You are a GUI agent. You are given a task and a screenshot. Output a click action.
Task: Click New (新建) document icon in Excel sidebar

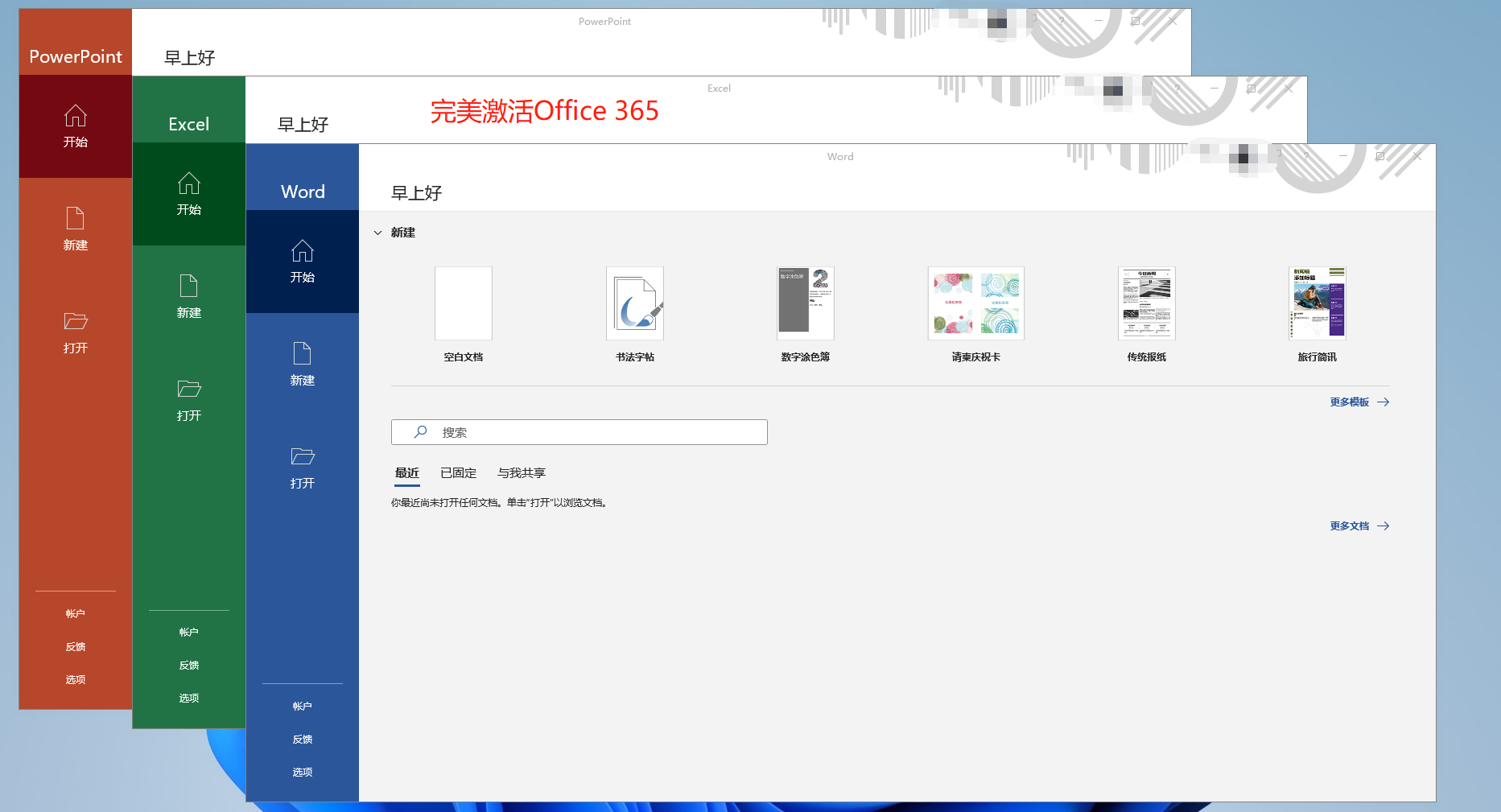pyautogui.click(x=188, y=286)
